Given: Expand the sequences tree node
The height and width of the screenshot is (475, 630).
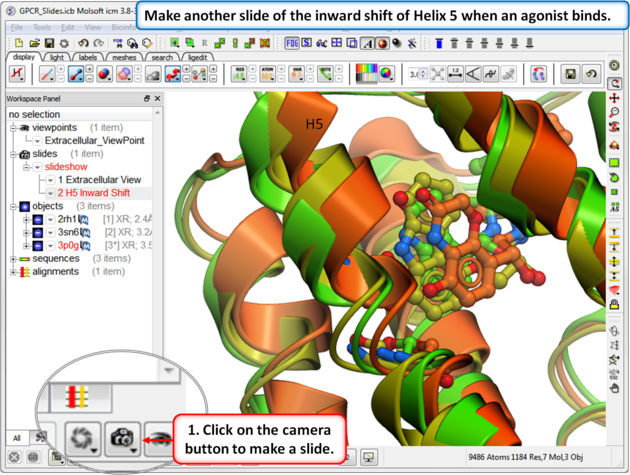Looking at the screenshot, I should pyautogui.click(x=13, y=258).
